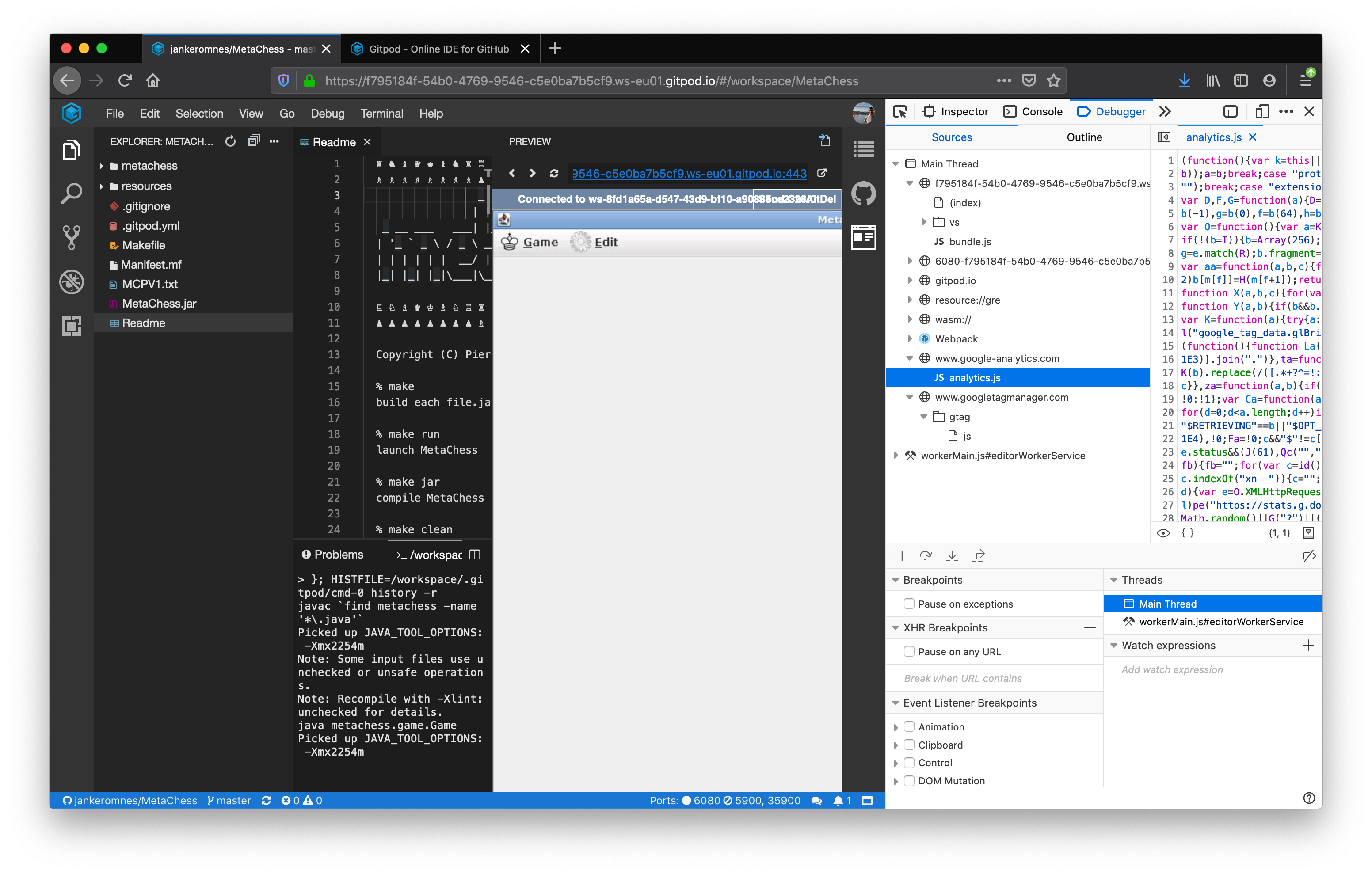Open the Explorer files icon in activity bar
This screenshot has height=874, width=1372.
[x=71, y=150]
